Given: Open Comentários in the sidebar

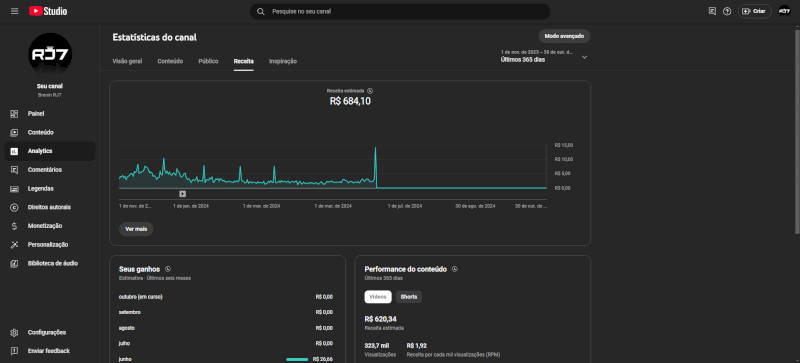Looking at the screenshot, I should click(x=50, y=170).
